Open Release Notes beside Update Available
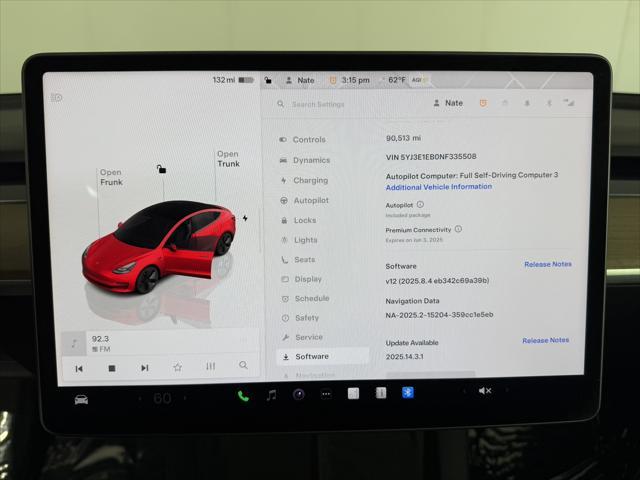640x480 pixels. (x=545, y=340)
